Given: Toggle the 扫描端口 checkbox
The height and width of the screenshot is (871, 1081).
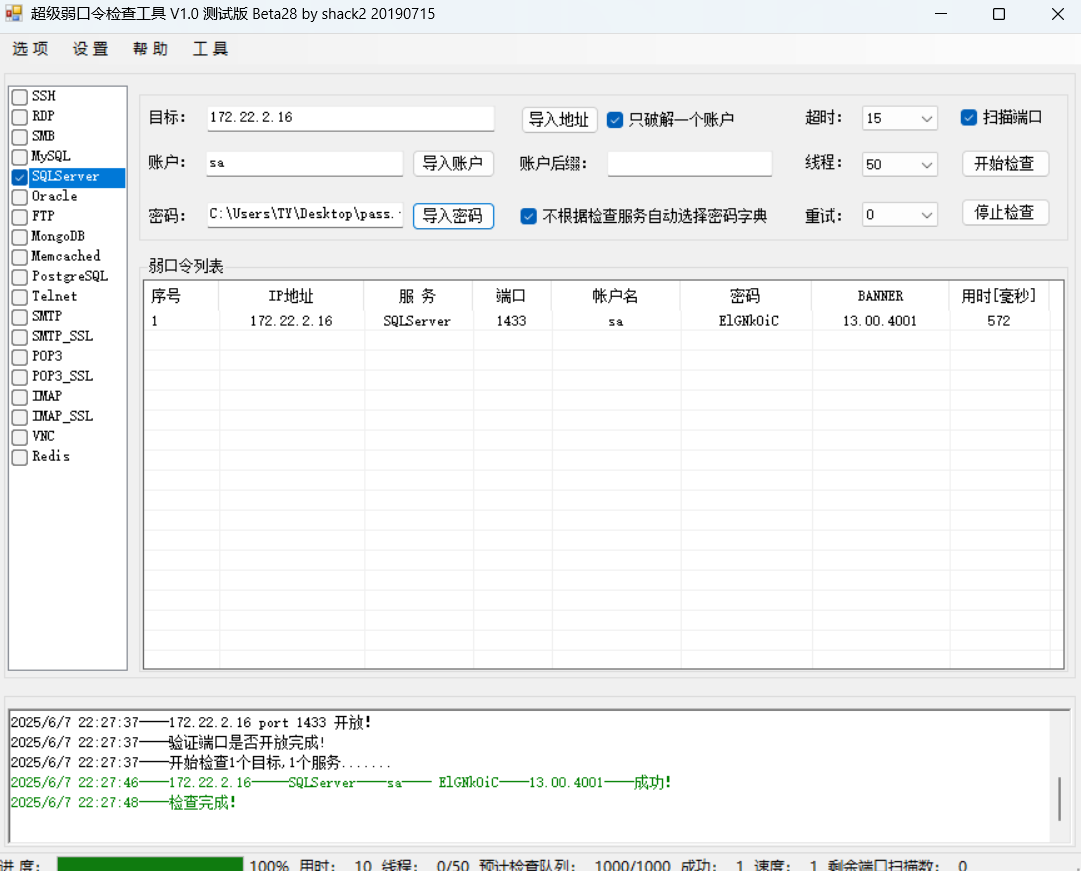Looking at the screenshot, I should pos(969,117).
